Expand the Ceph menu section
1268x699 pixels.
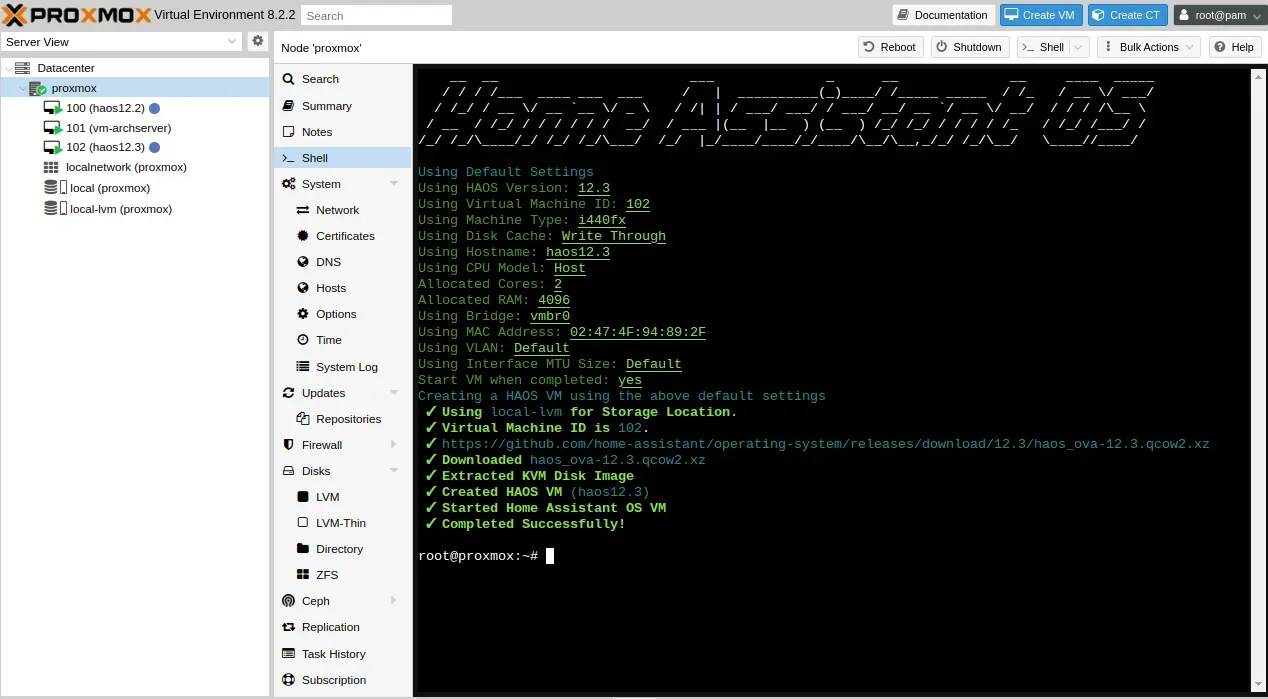(x=394, y=601)
